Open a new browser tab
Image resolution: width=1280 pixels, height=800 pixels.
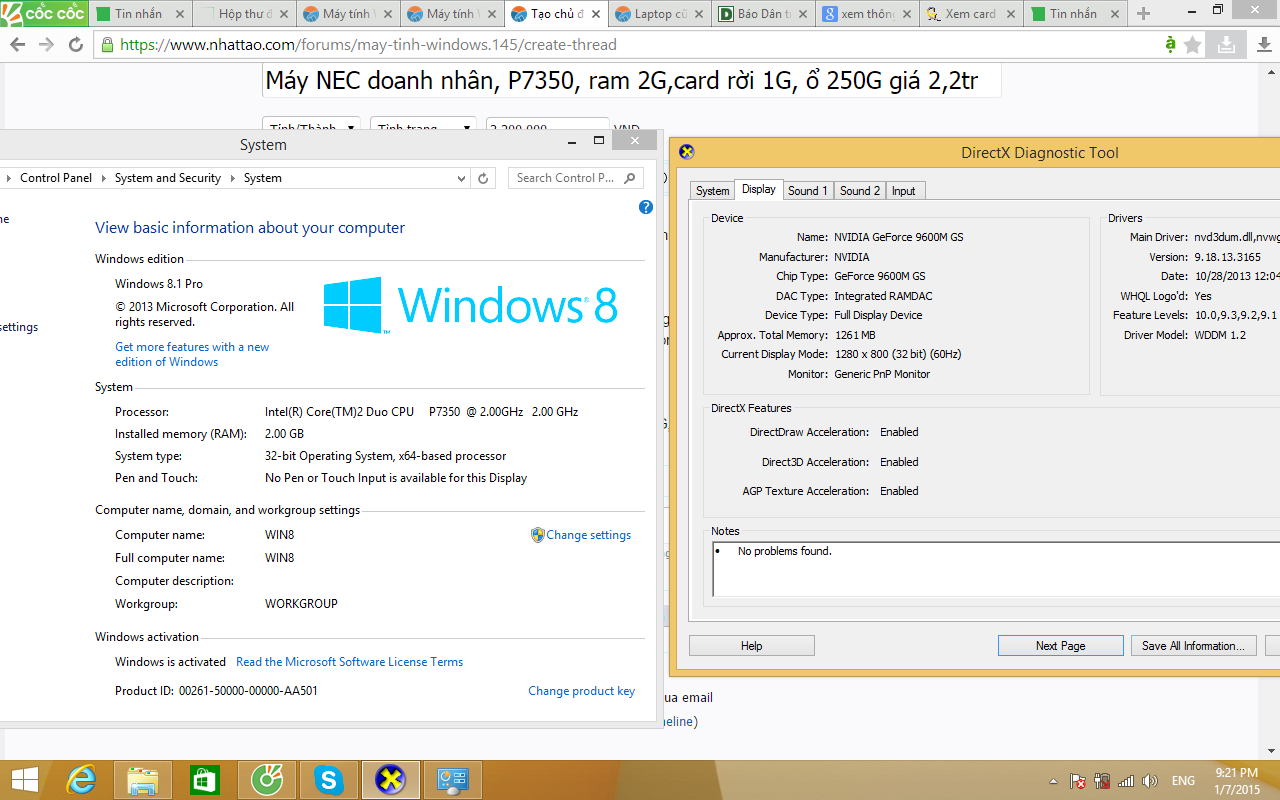point(1144,14)
